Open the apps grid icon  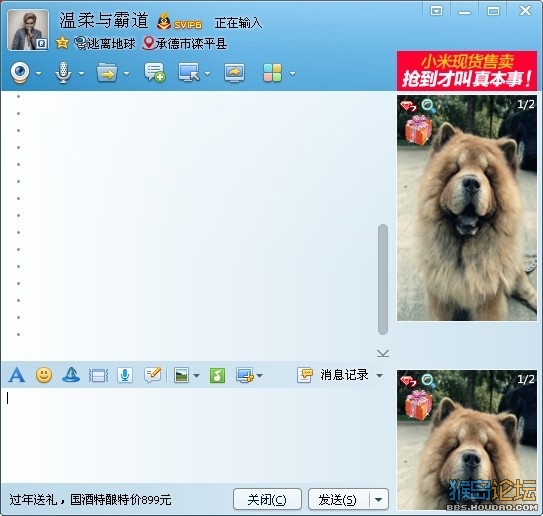(272, 73)
